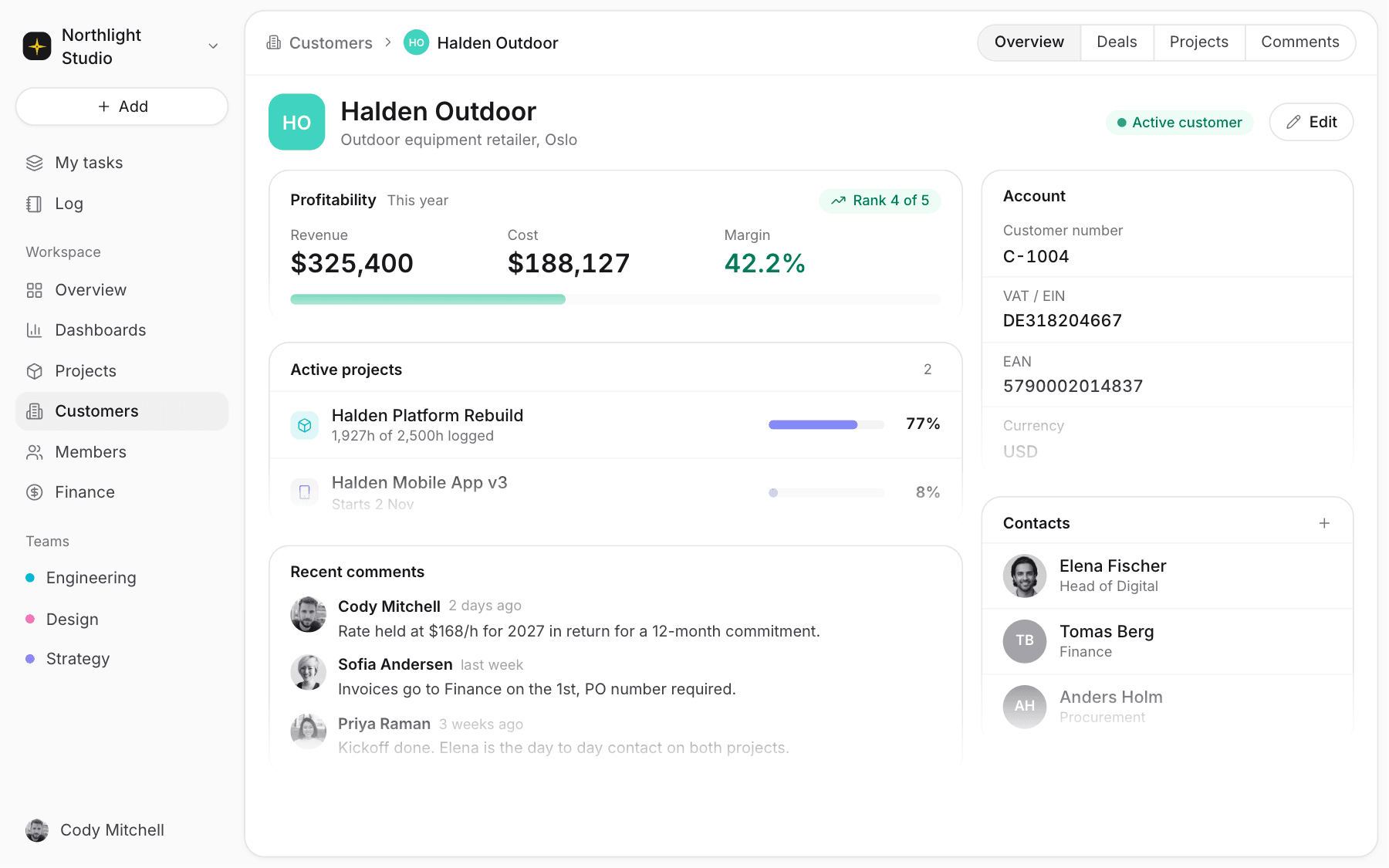This screenshot has height=868, width=1389.
Task: Switch to the Projects tab
Action: coord(1198,42)
